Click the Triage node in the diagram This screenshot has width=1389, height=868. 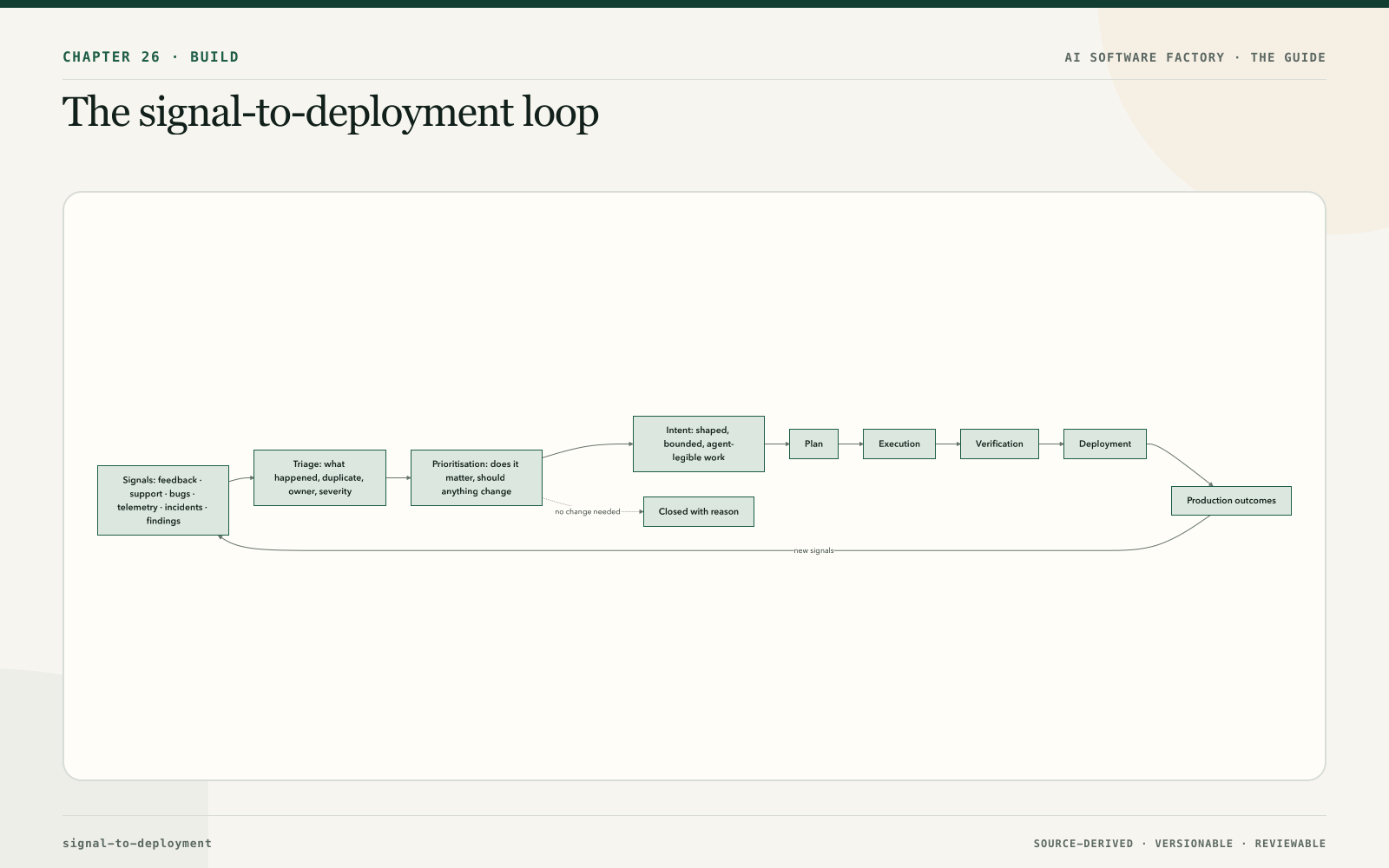319,477
